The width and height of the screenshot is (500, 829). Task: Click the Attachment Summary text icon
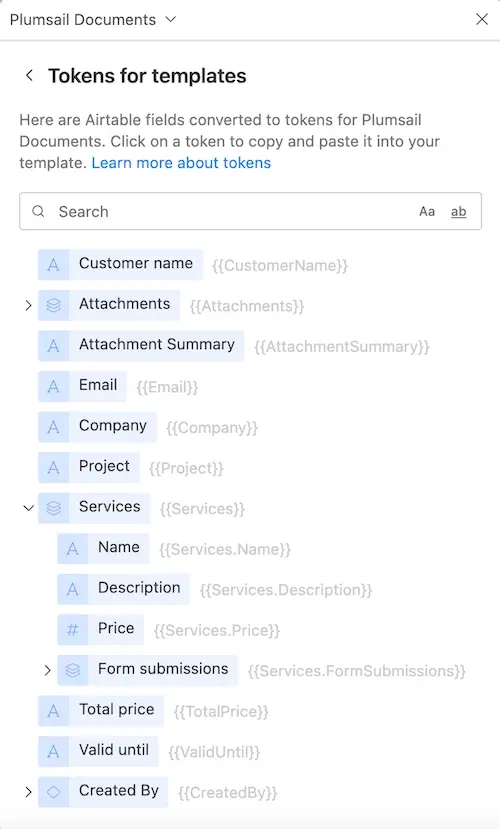coord(53,346)
